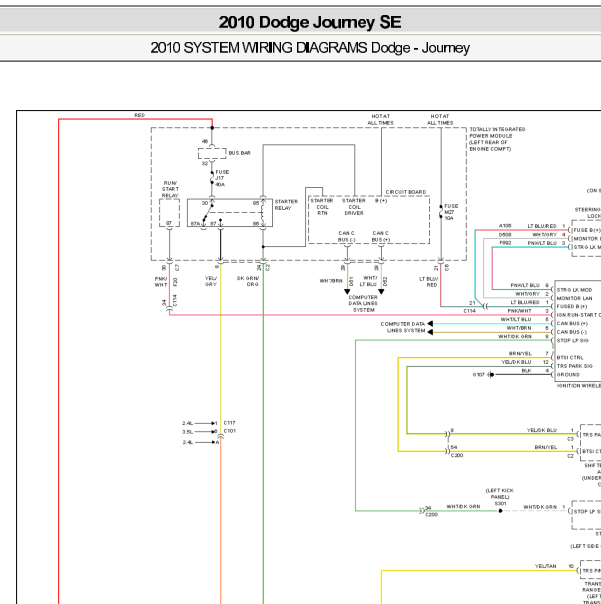Screen dimensions: 601x604
Task: Click the "A106" circuit code
Action: (x=505, y=226)
